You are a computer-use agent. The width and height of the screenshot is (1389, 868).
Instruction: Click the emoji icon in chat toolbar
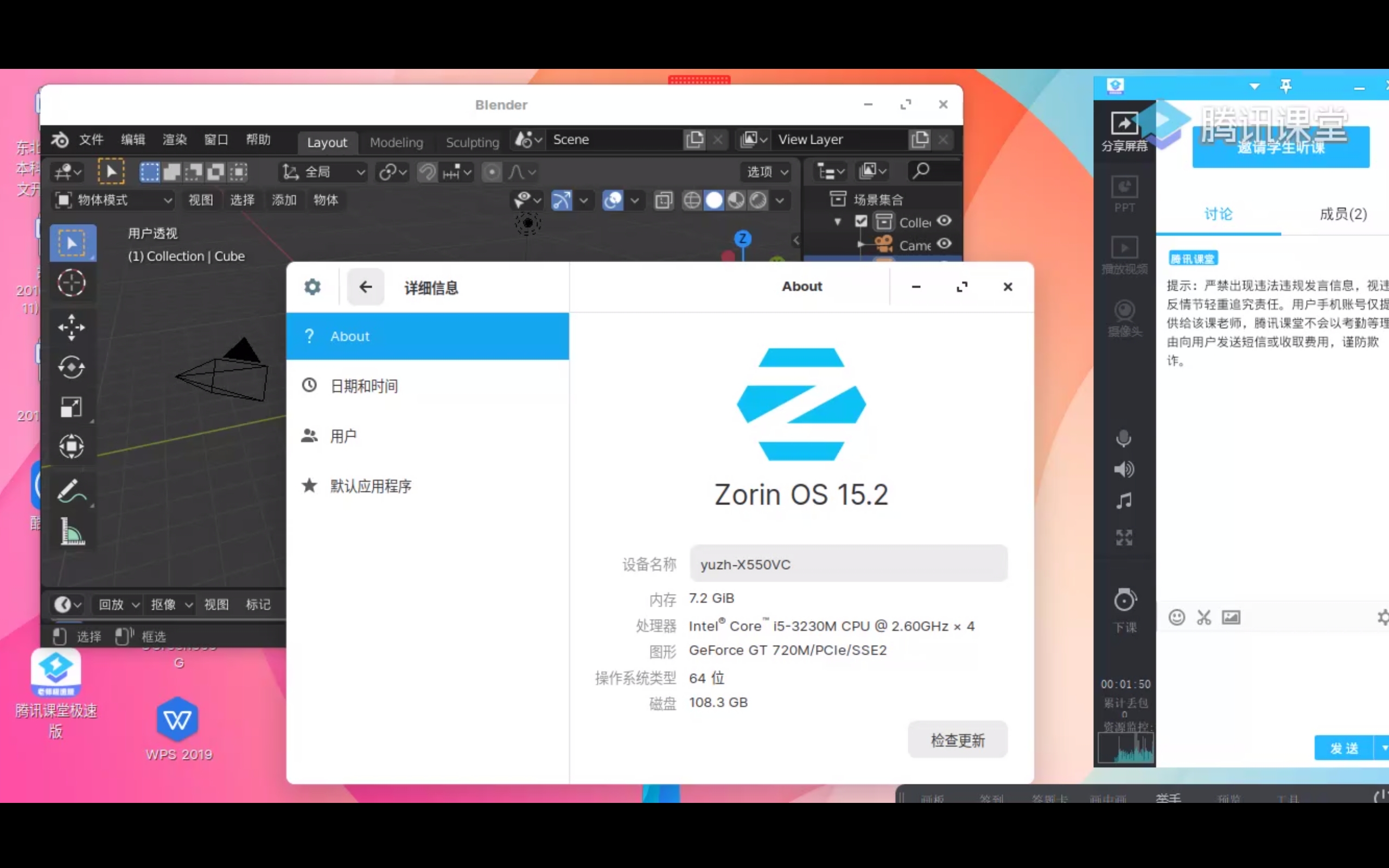(1177, 617)
